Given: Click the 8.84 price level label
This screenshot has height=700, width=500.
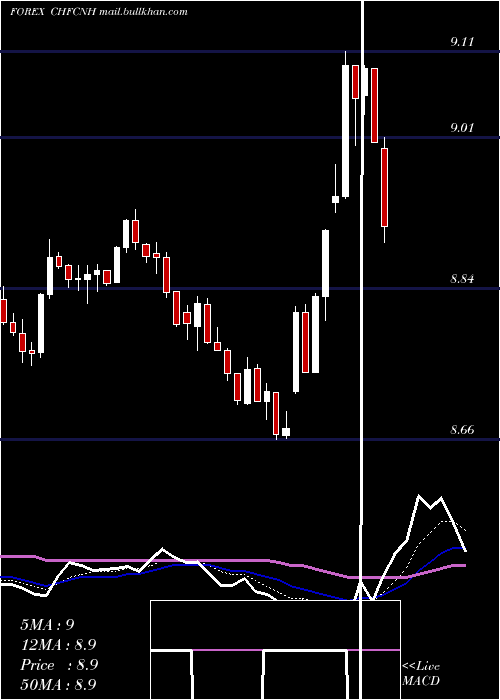Looking at the screenshot, I should [462, 279].
